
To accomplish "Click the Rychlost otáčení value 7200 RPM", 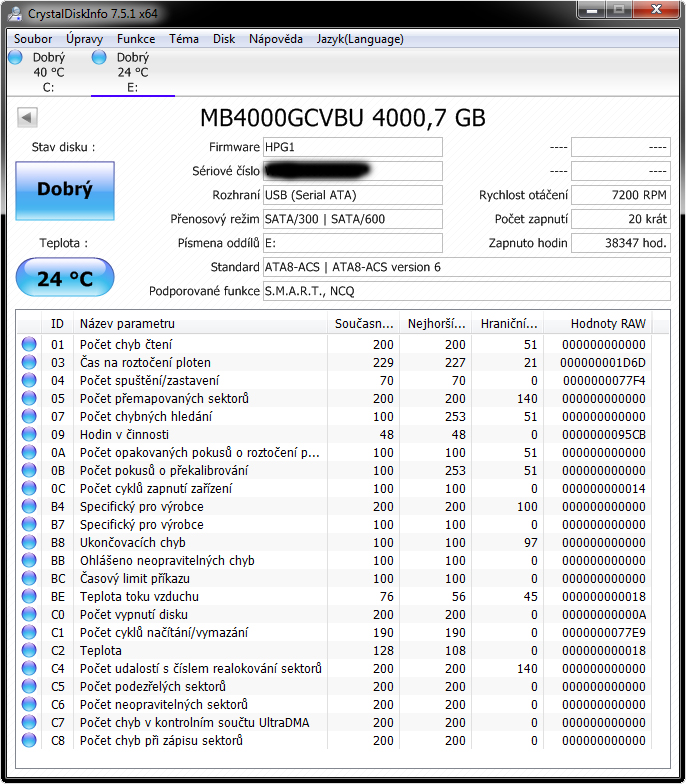I will click(620, 195).
